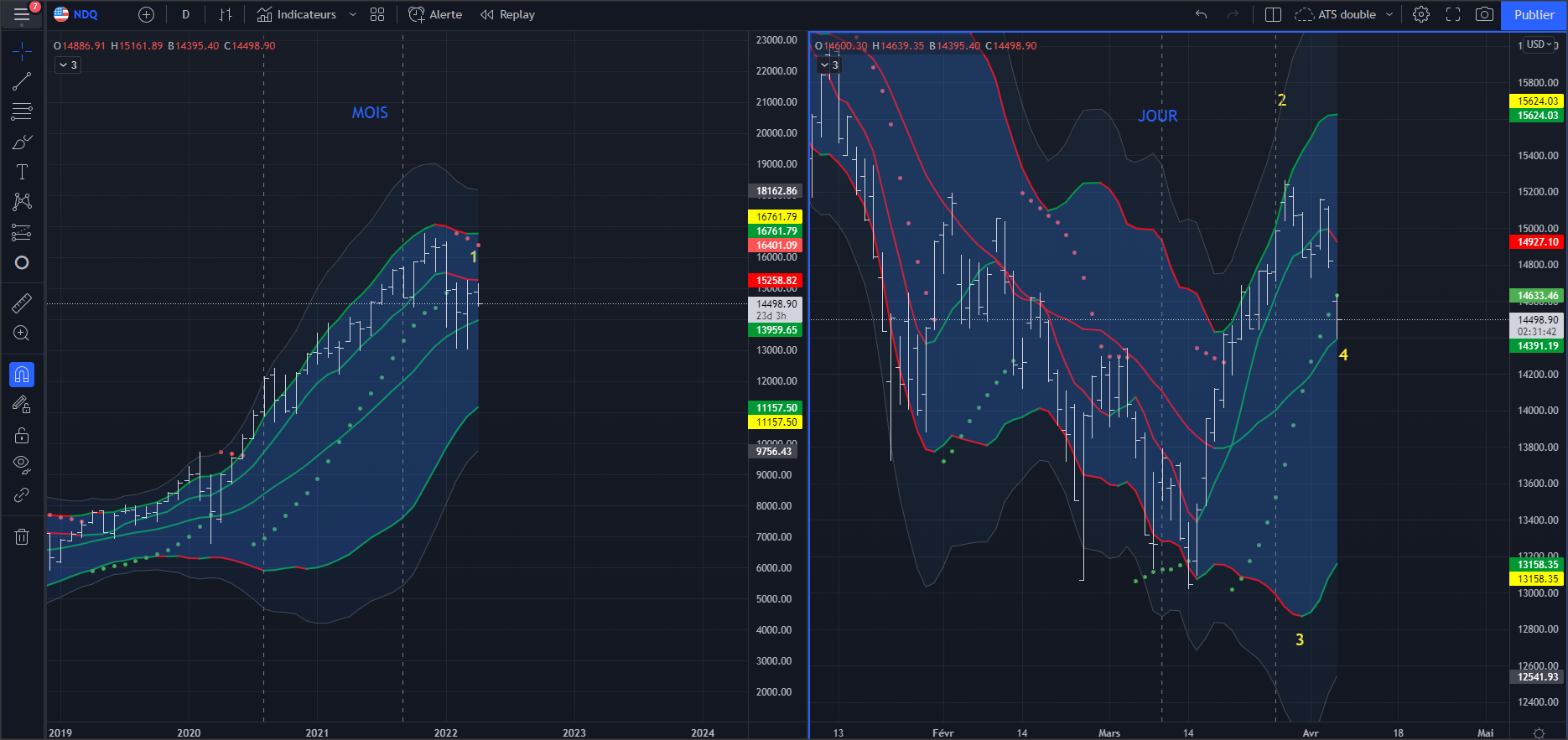1568x740 pixels.
Task: Click the red 14927.10 price label
Action: coord(1536,242)
